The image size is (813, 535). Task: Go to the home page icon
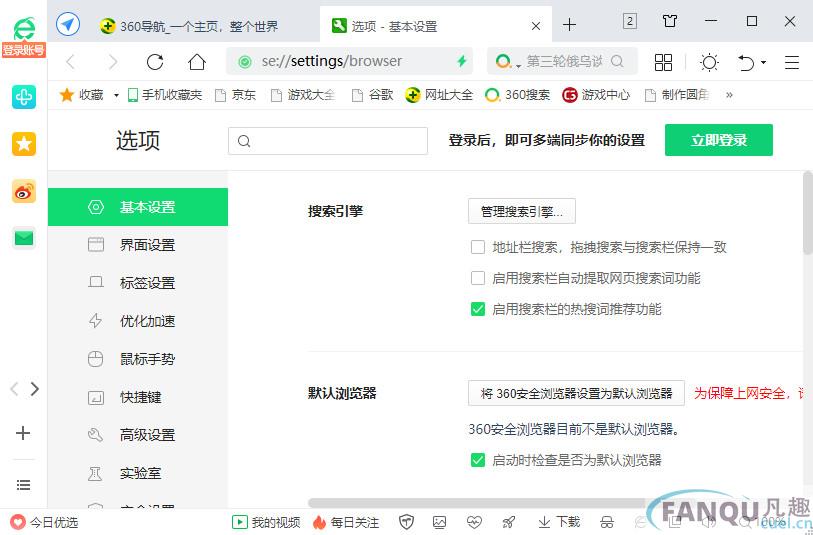pos(197,62)
